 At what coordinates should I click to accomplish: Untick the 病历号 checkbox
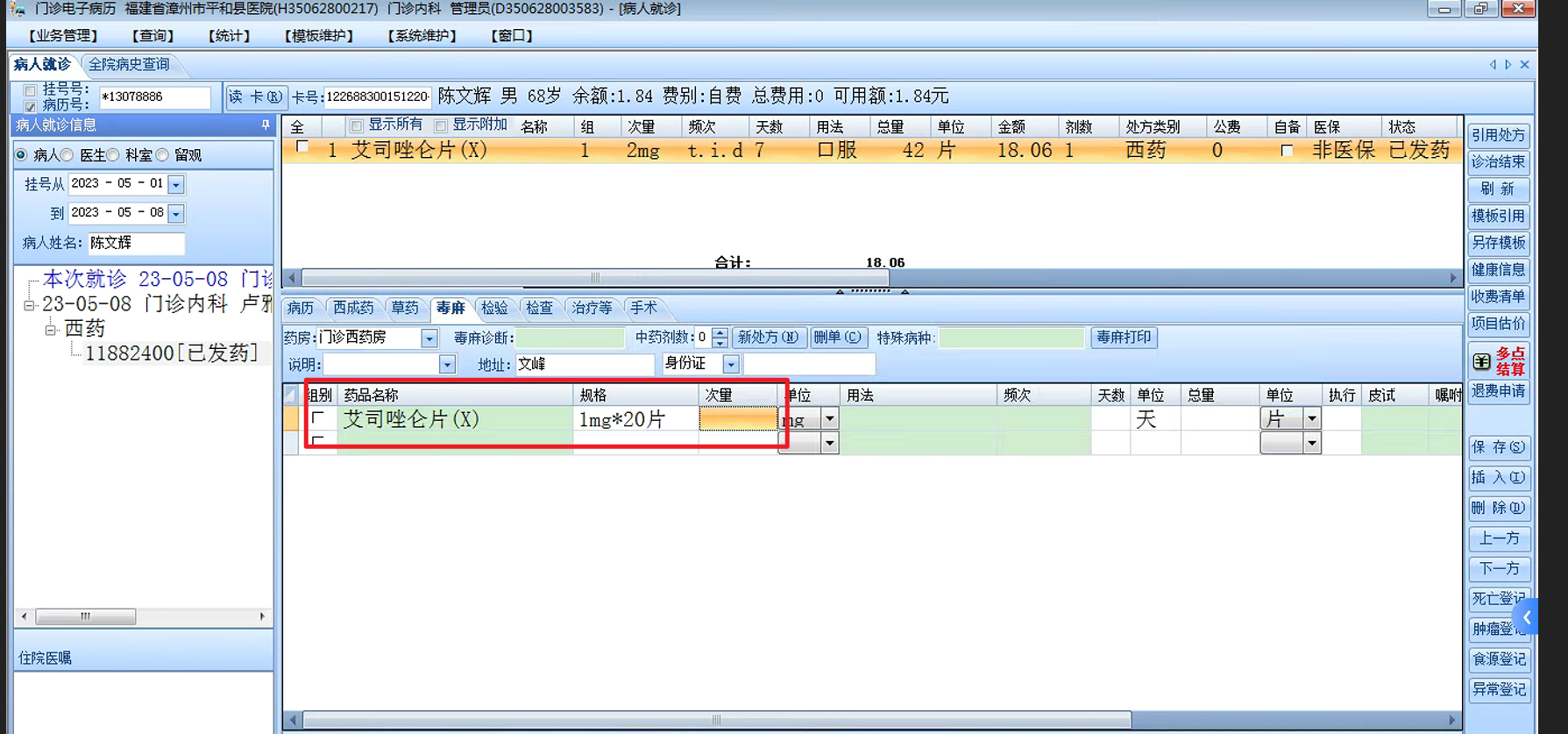31,105
